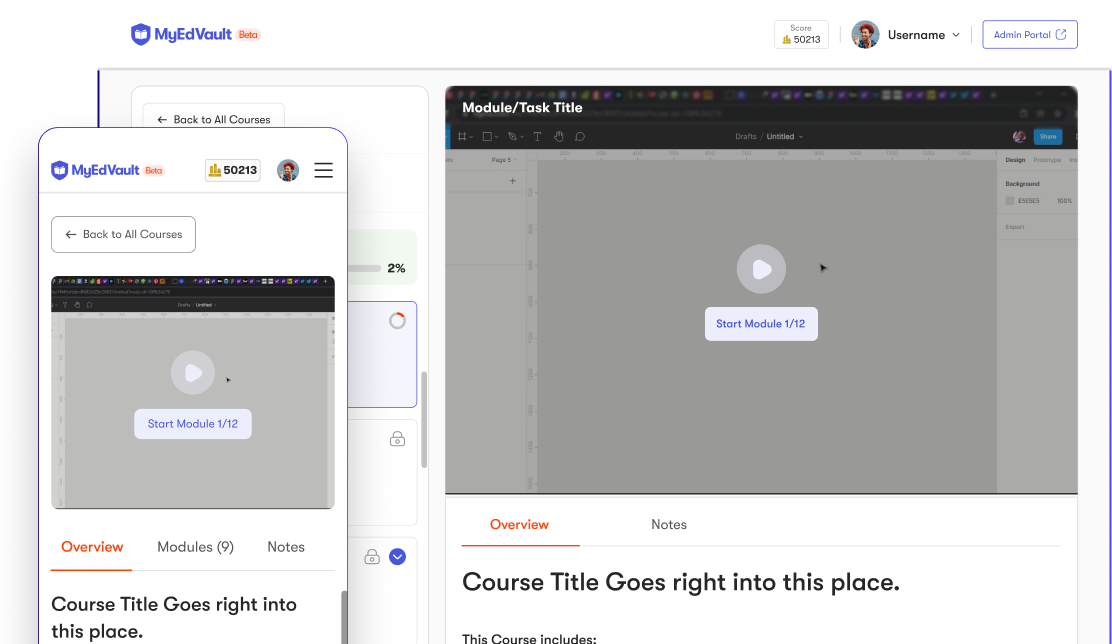This screenshot has width=1112, height=644.
Task: Click the blue Share button in video
Action: (1048, 136)
